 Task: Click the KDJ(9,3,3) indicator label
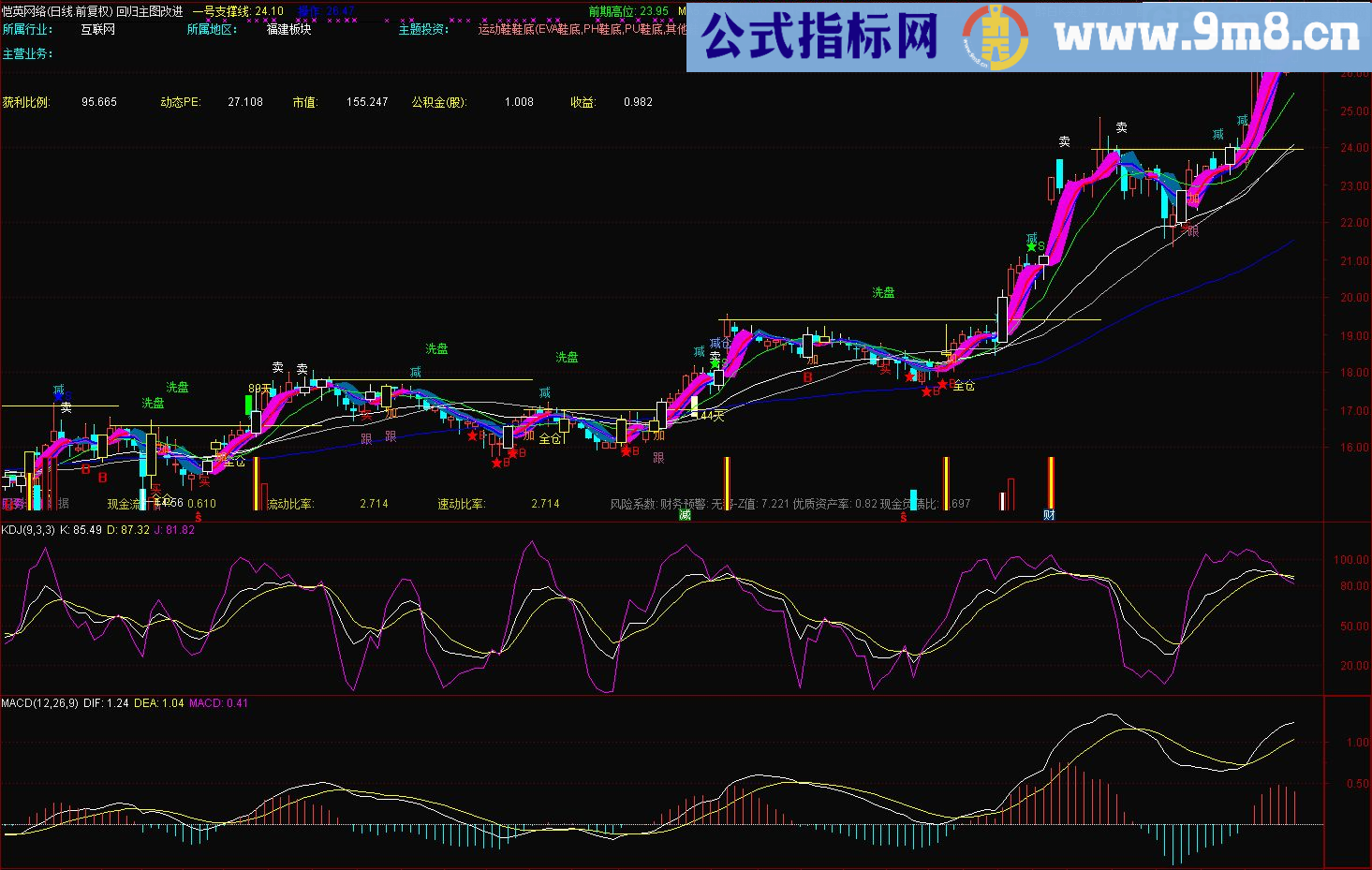[x=28, y=530]
